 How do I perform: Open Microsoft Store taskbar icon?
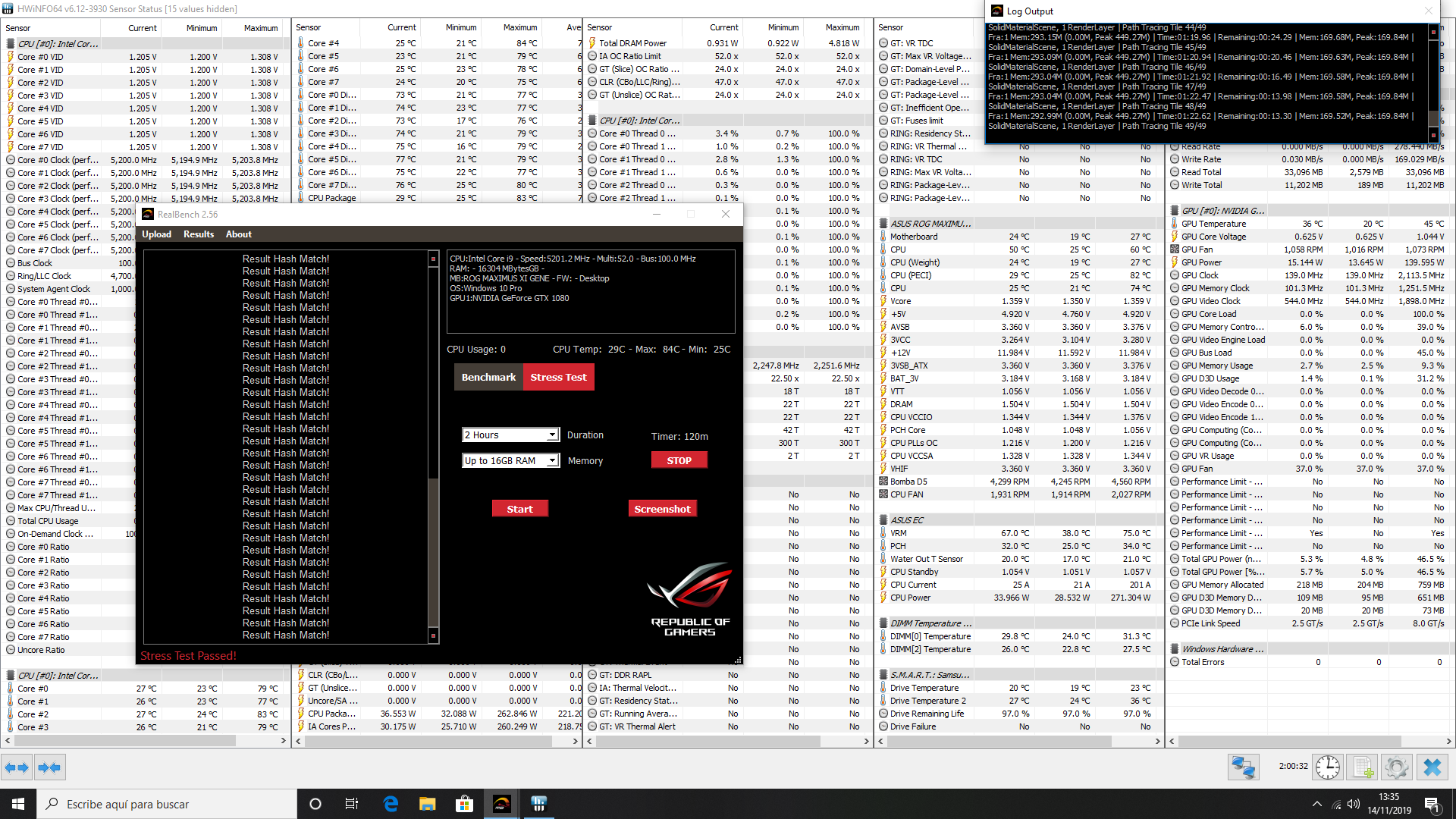click(464, 804)
